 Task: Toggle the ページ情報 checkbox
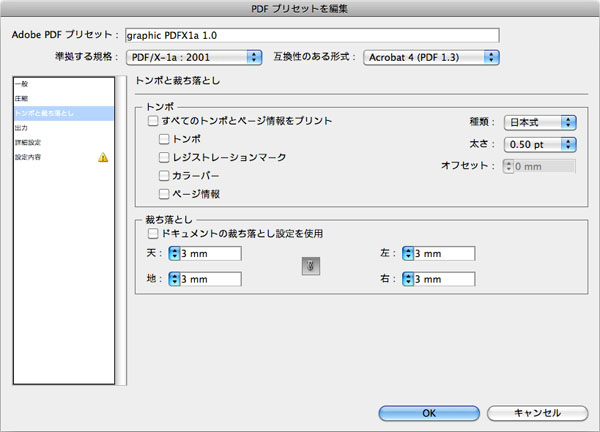tap(165, 193)
